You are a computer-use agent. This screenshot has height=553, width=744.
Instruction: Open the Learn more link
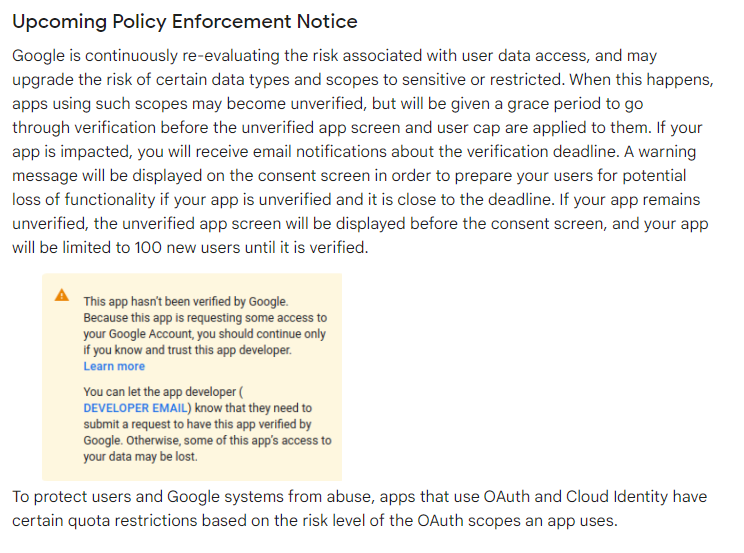tap(114, 366)
